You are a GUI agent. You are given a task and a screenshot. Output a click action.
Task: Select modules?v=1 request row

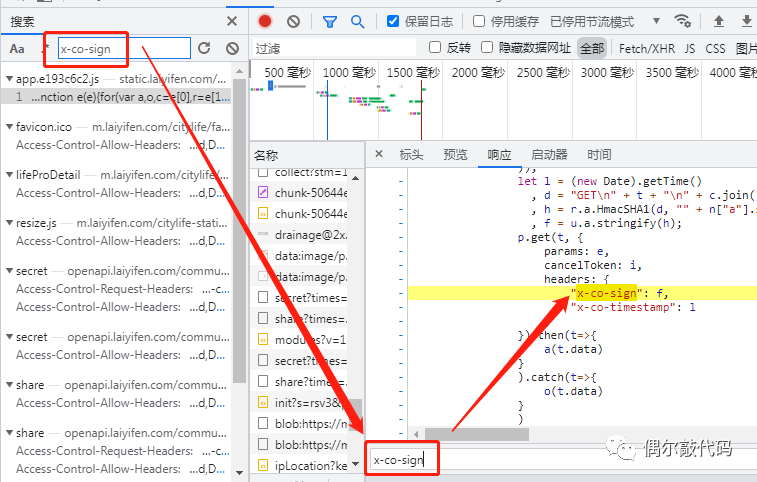[x=300, y=340]
